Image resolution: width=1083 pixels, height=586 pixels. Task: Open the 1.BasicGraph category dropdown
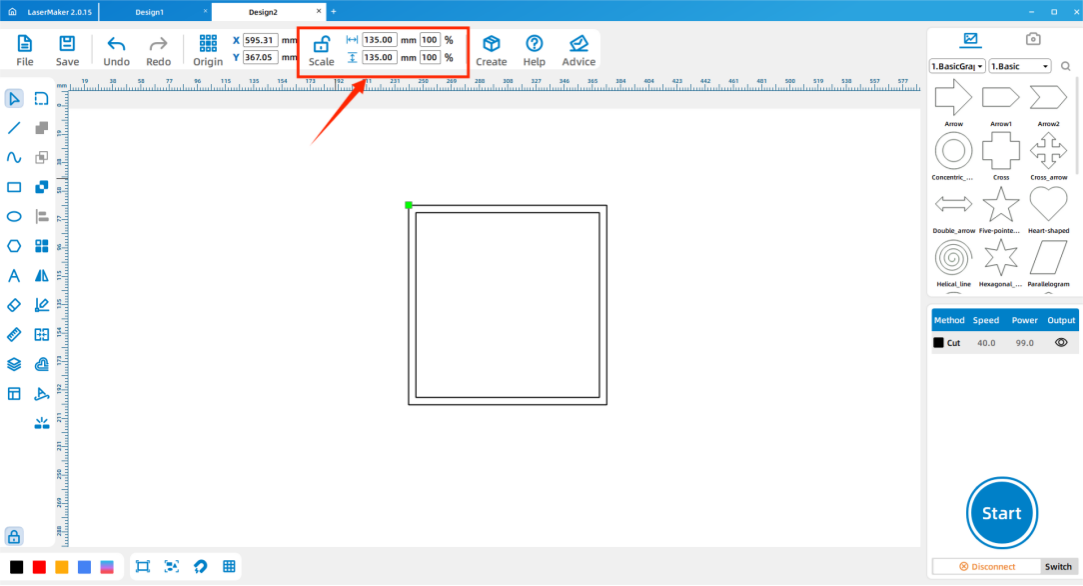tap(957, 66)
